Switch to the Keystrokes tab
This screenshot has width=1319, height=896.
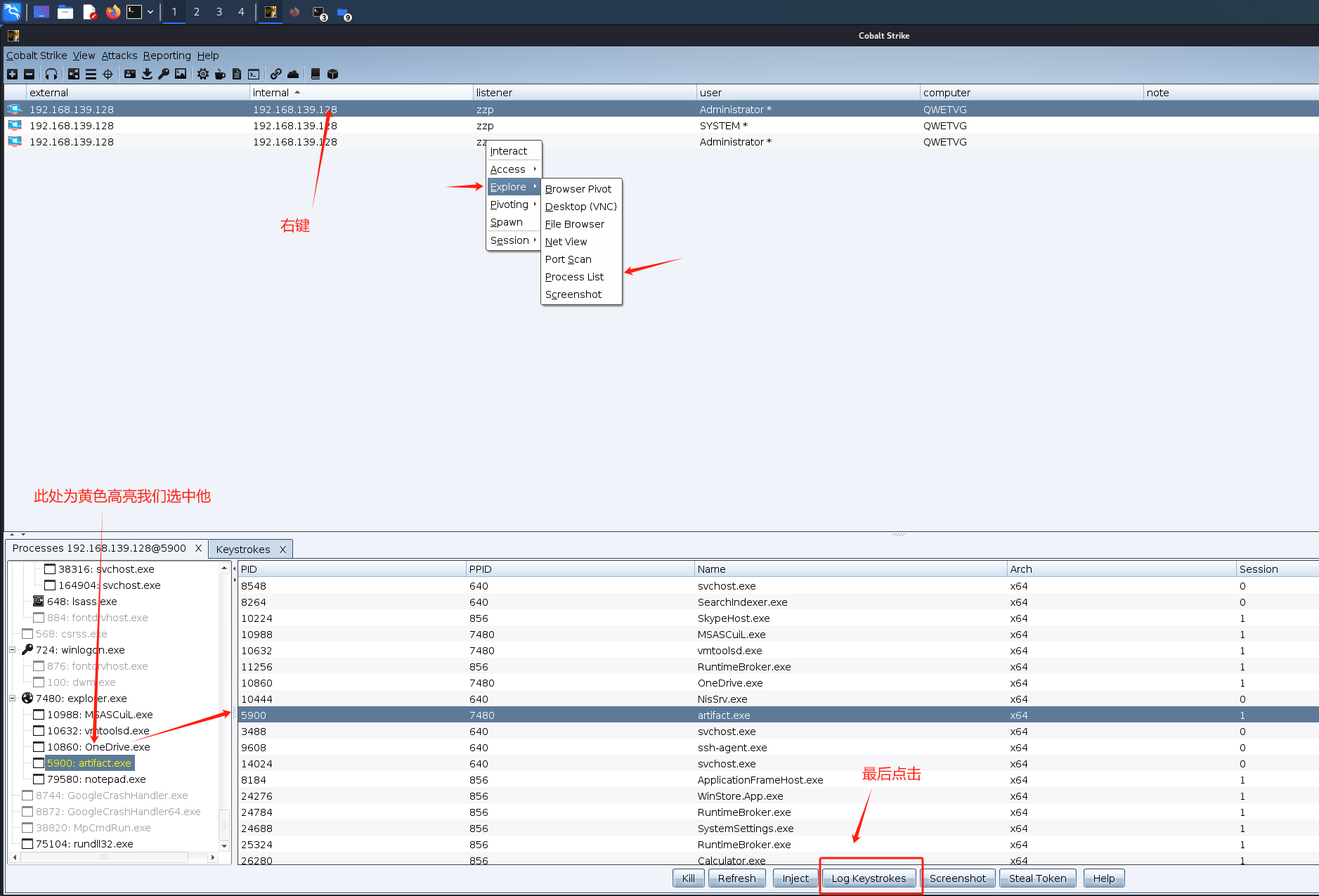pyautogui.click(x=243, y=550)
